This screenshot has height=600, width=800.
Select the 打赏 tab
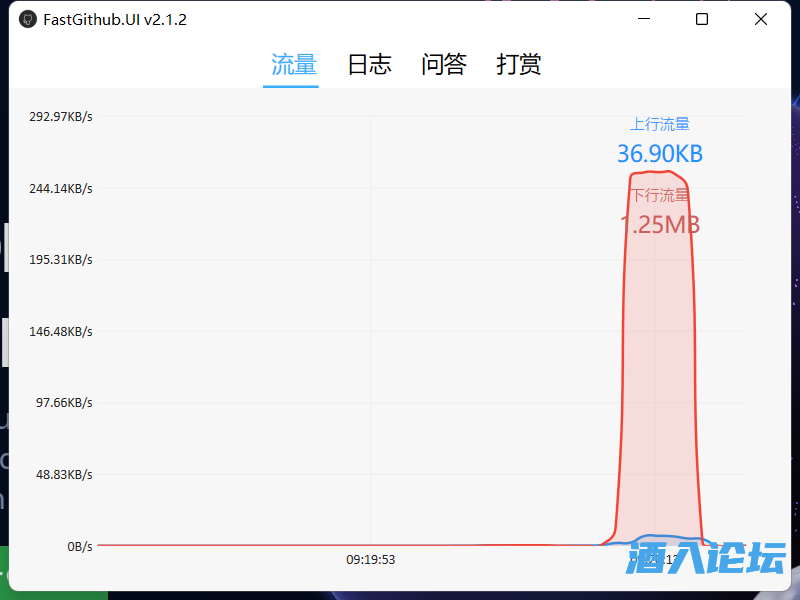point(519,65)
